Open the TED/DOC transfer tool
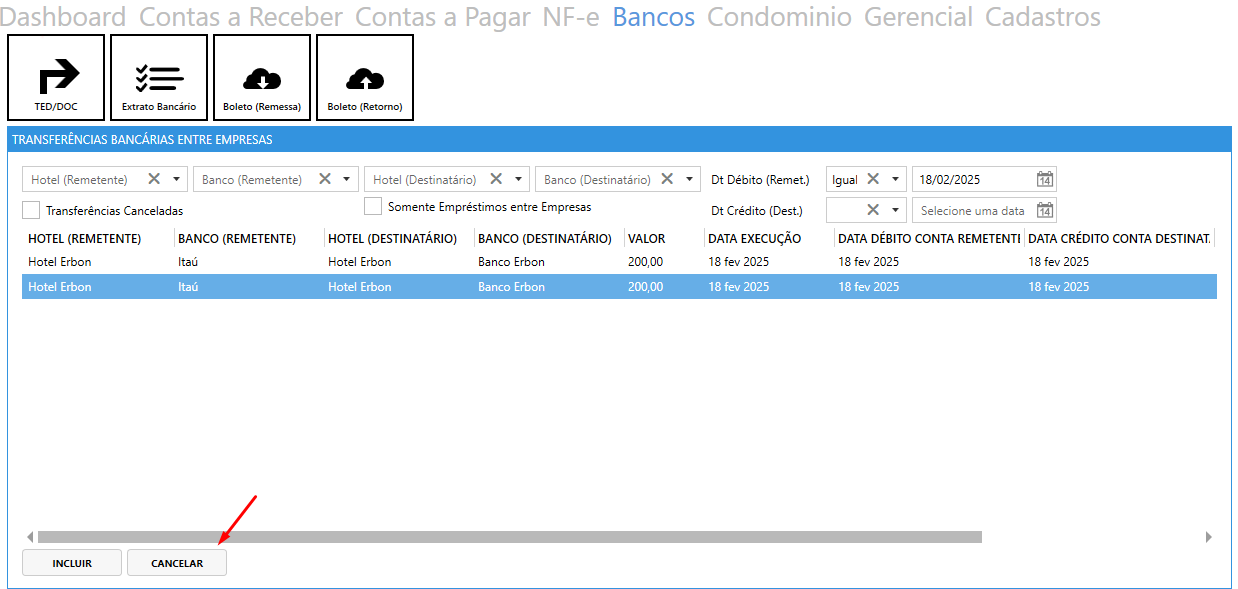The height and width of the screenshot is (589, 1238). click(x=56, y=78)
